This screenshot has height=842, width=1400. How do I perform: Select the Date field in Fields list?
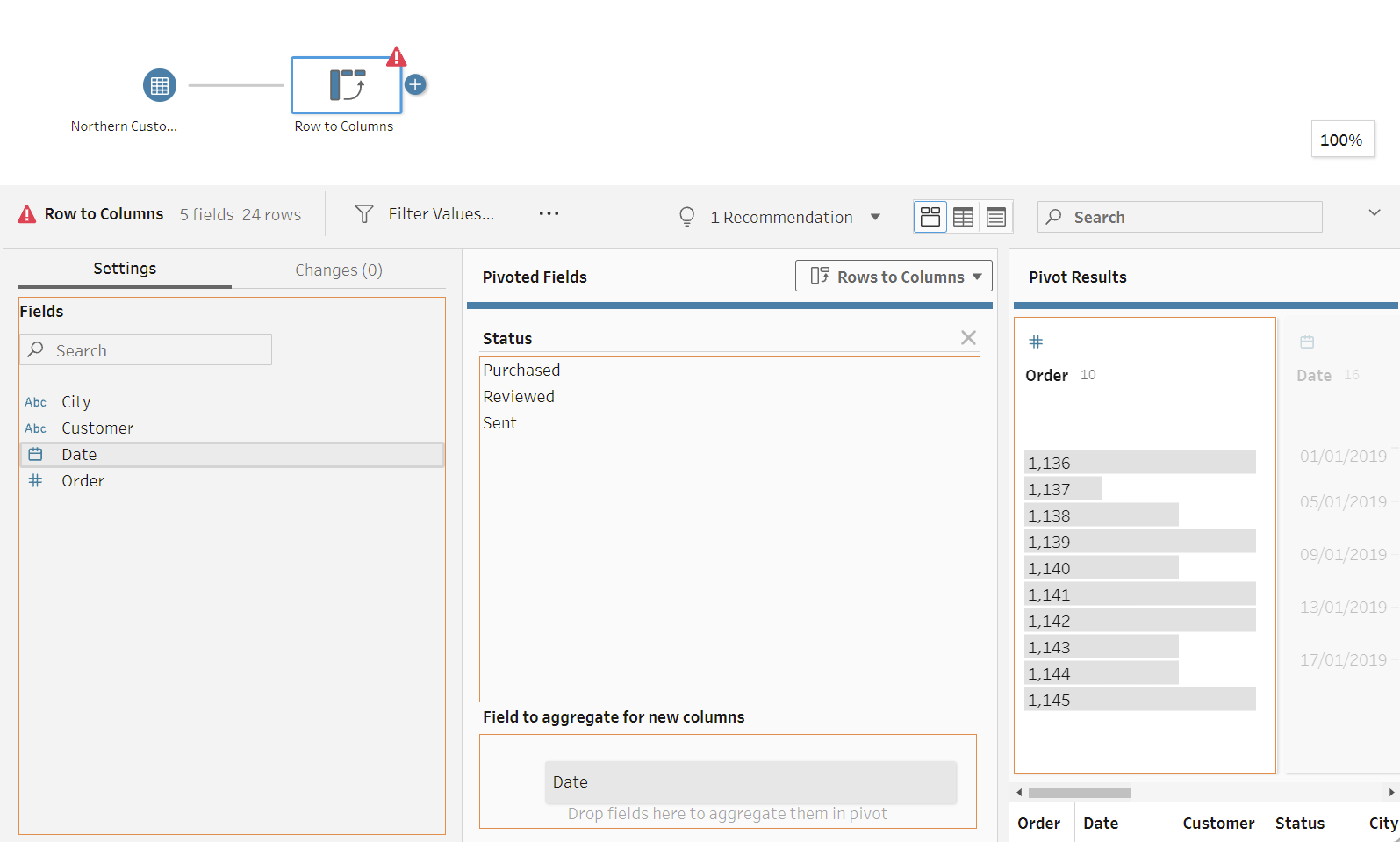(x=232, y=454)
